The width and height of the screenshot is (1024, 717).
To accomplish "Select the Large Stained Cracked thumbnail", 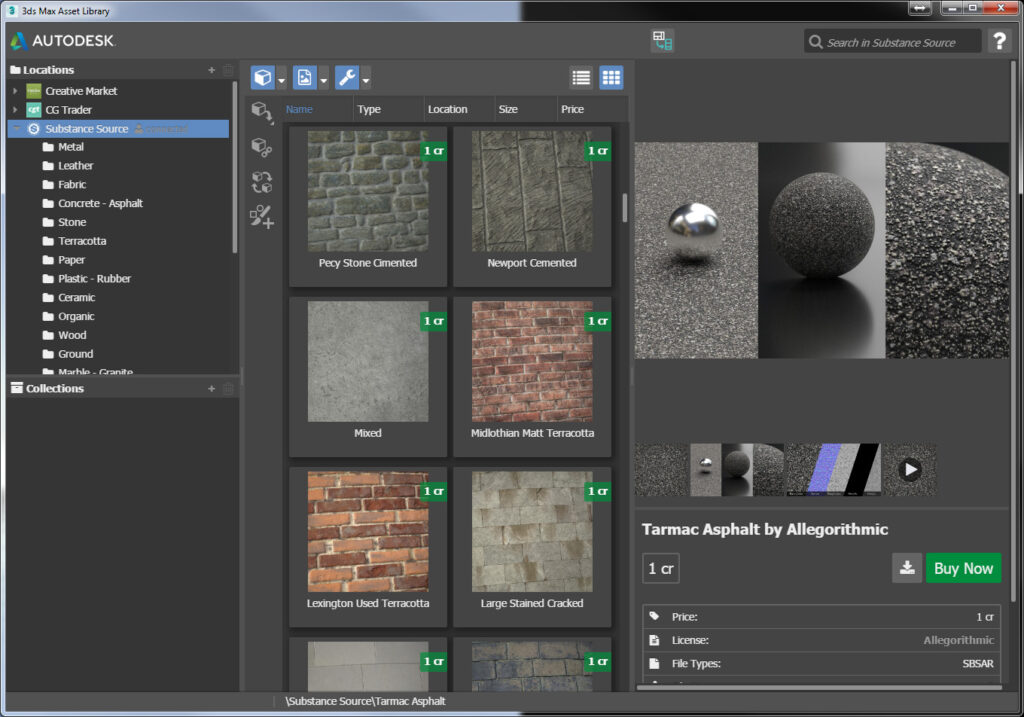I will [532, 532].
